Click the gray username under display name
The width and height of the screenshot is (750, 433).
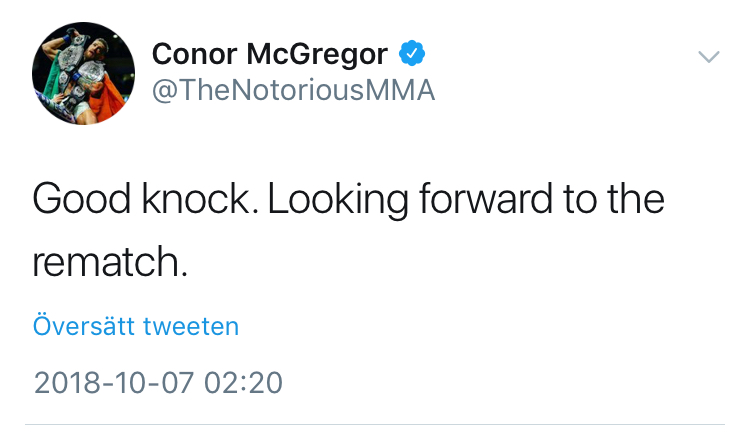coord(293,90)
